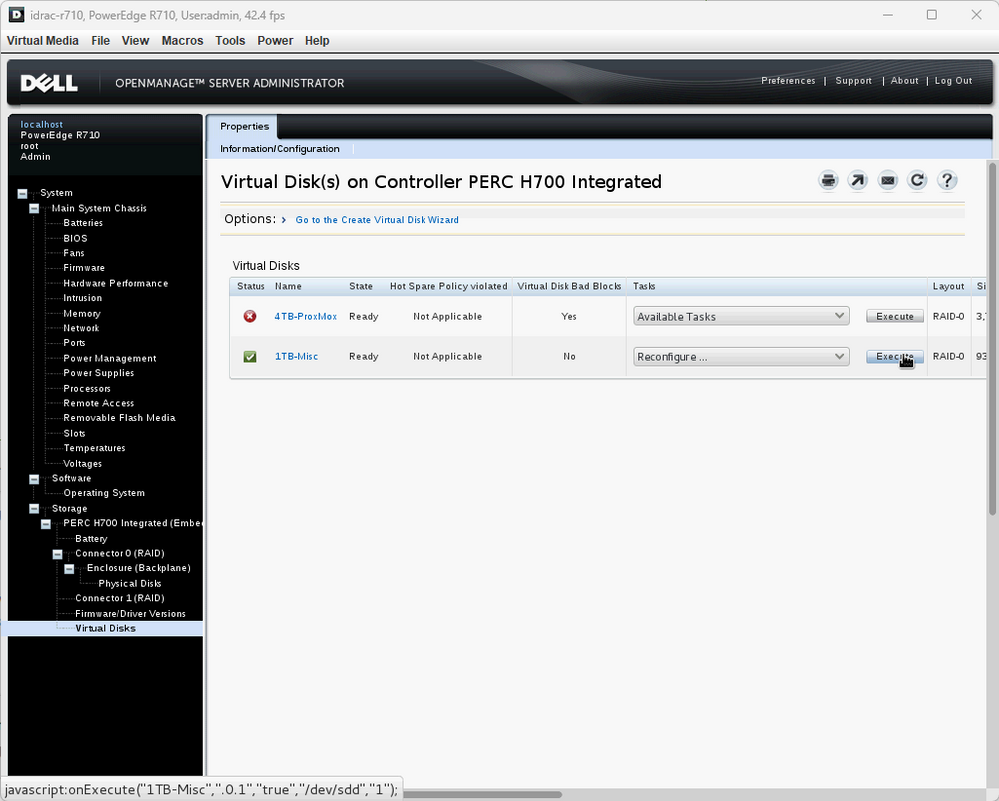Image resolution: width=999 pixels, height=801 pixels.
Task: Click the E-mail envelope icon
Action: pos(888,181)
